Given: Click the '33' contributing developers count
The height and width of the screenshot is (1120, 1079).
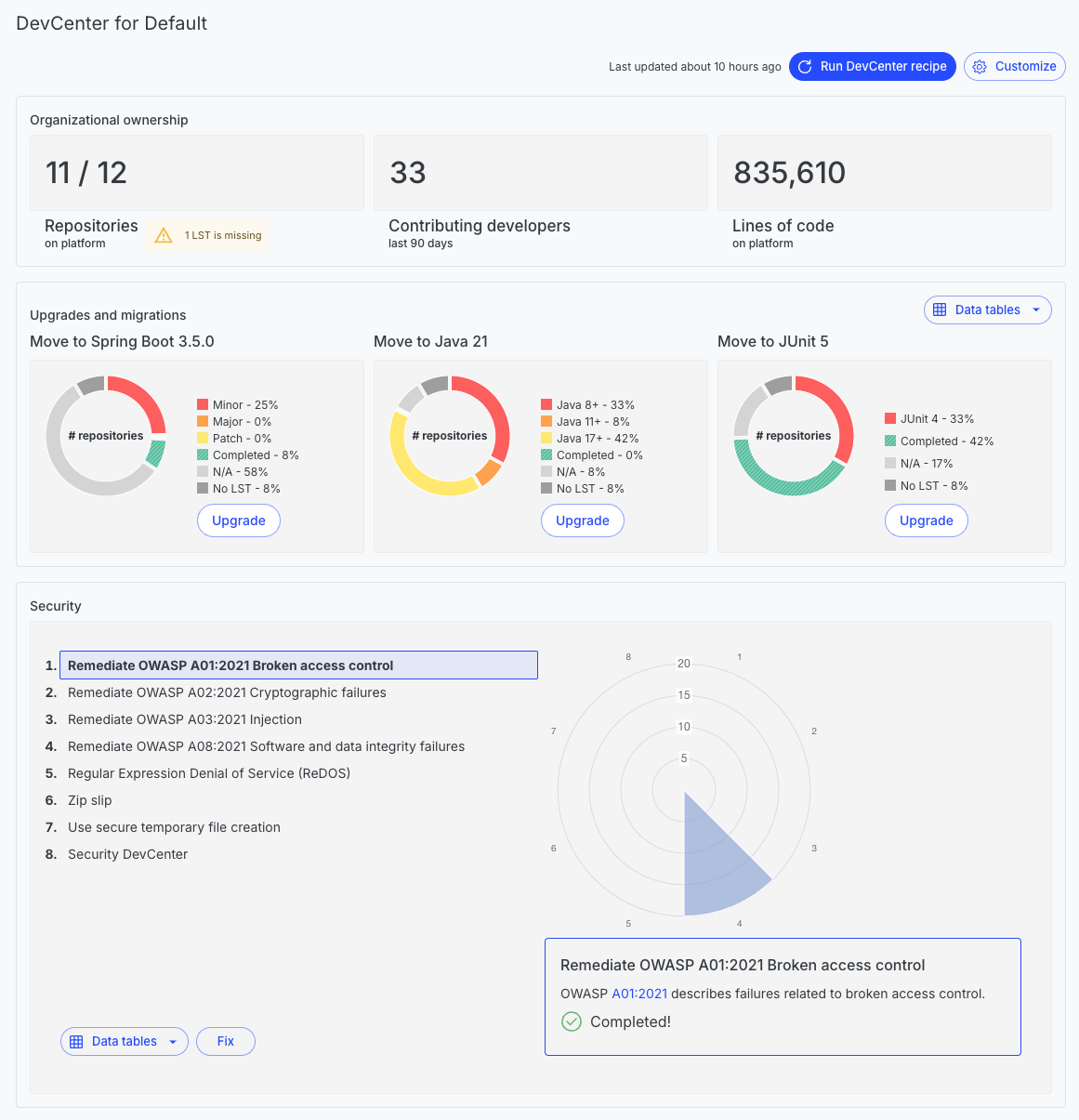Looking at the screenshot, I should pyautogui.click(x=408, y=173).
